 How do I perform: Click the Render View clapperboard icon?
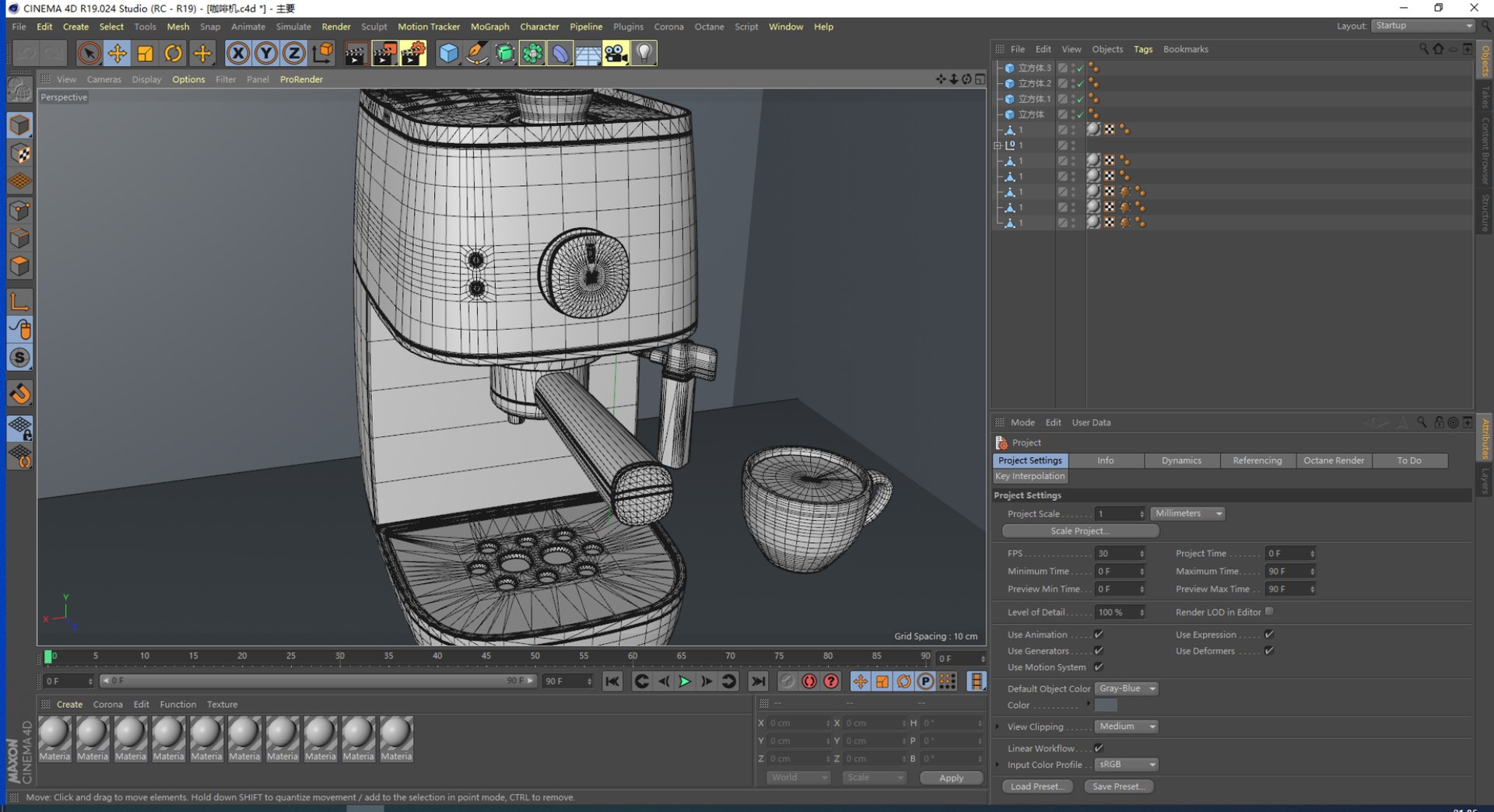coord(356,53)
